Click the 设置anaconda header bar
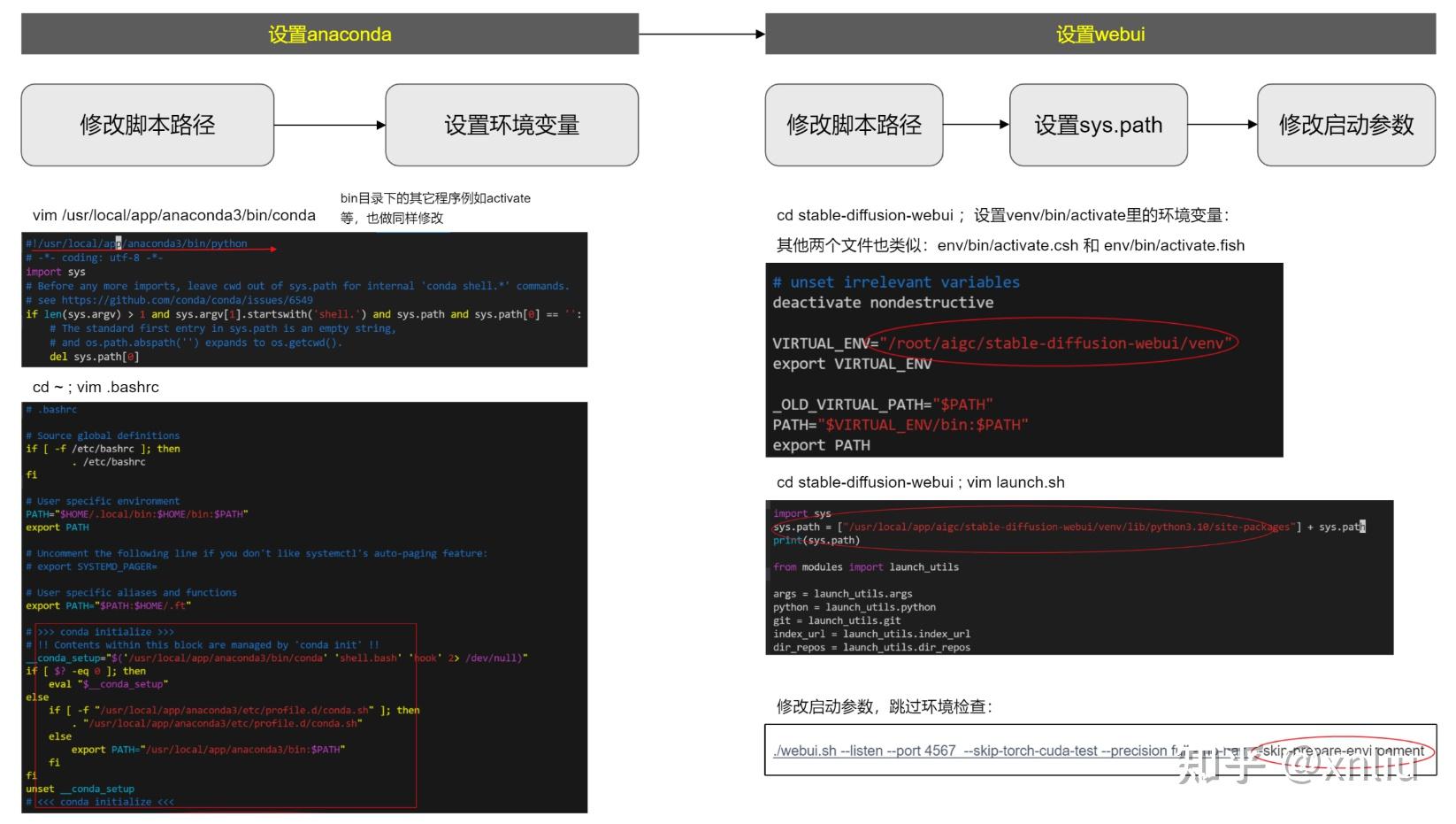The image size is (1456, 824). pos(327,34)
